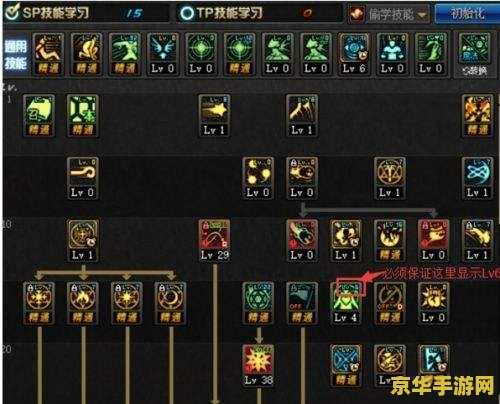Click the blue winged common skill icon
The height and width of the screenshot is (404, 500).
coord(163,54)
